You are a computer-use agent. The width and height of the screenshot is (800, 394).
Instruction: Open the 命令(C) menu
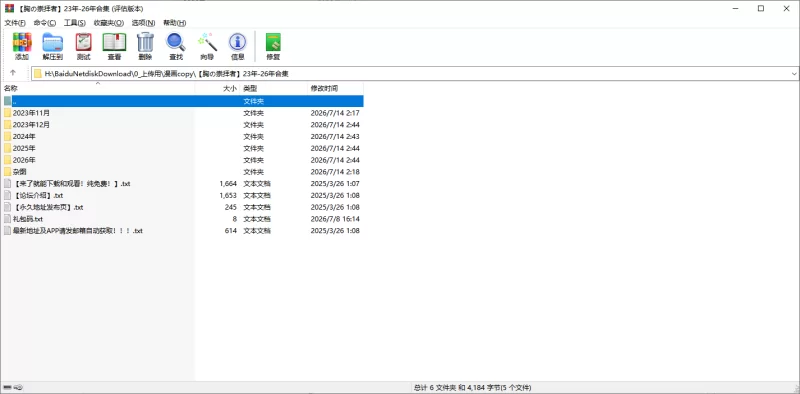point(45,23)
